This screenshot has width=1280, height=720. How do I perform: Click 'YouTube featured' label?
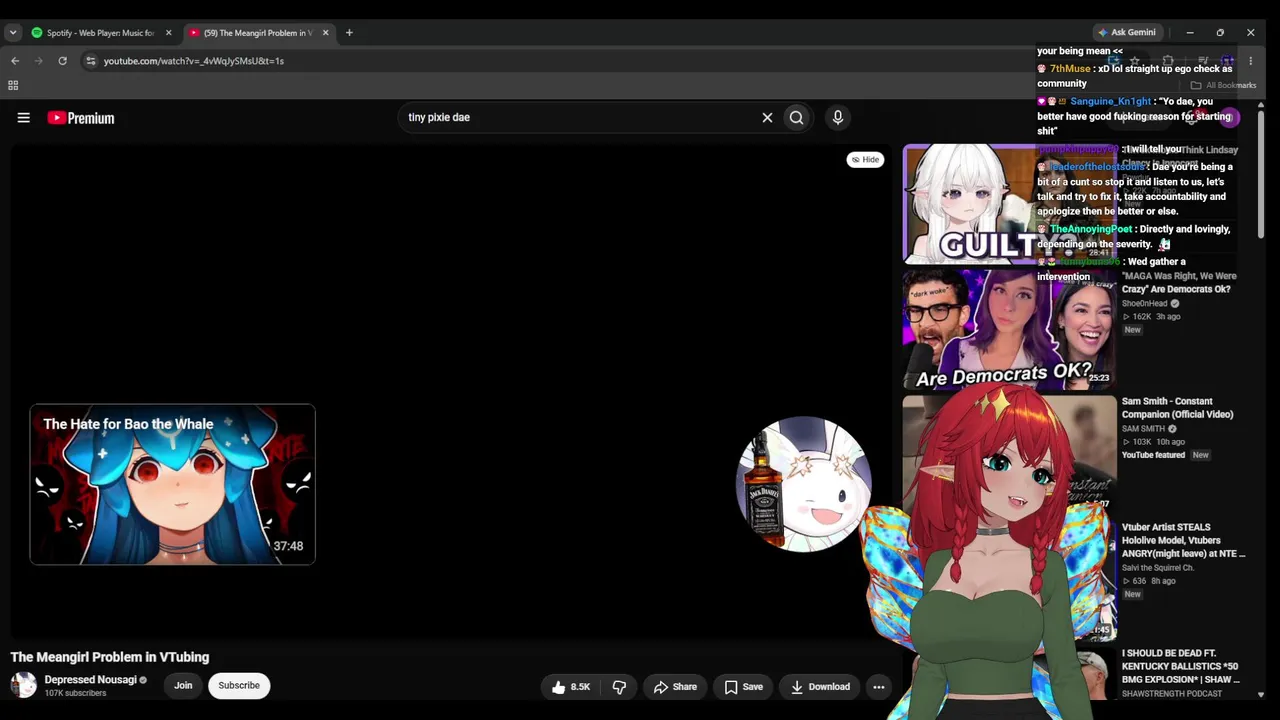[x=1153, y=455]
